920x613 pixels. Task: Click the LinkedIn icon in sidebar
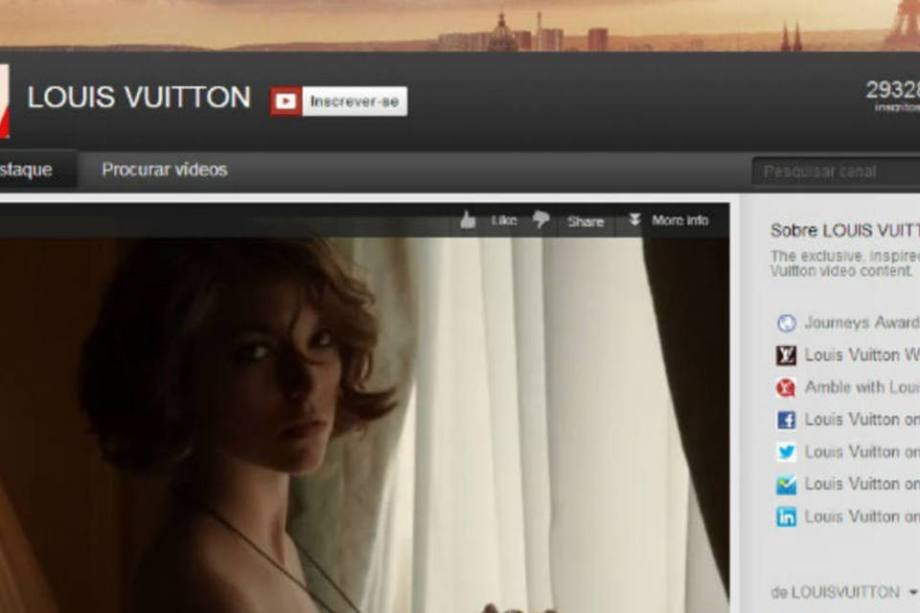787,517
